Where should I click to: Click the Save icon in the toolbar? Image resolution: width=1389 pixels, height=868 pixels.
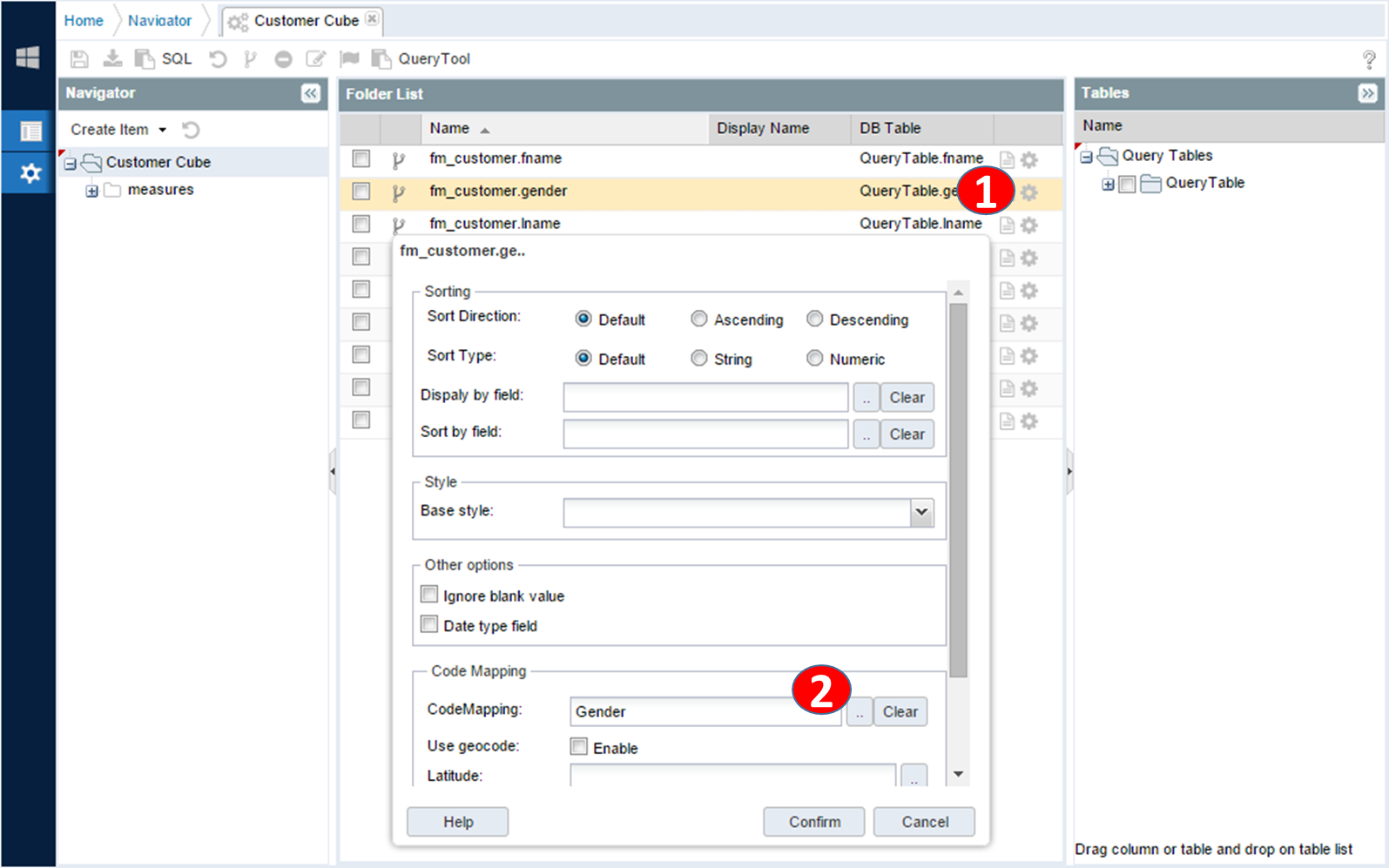(x=79, y=59)
